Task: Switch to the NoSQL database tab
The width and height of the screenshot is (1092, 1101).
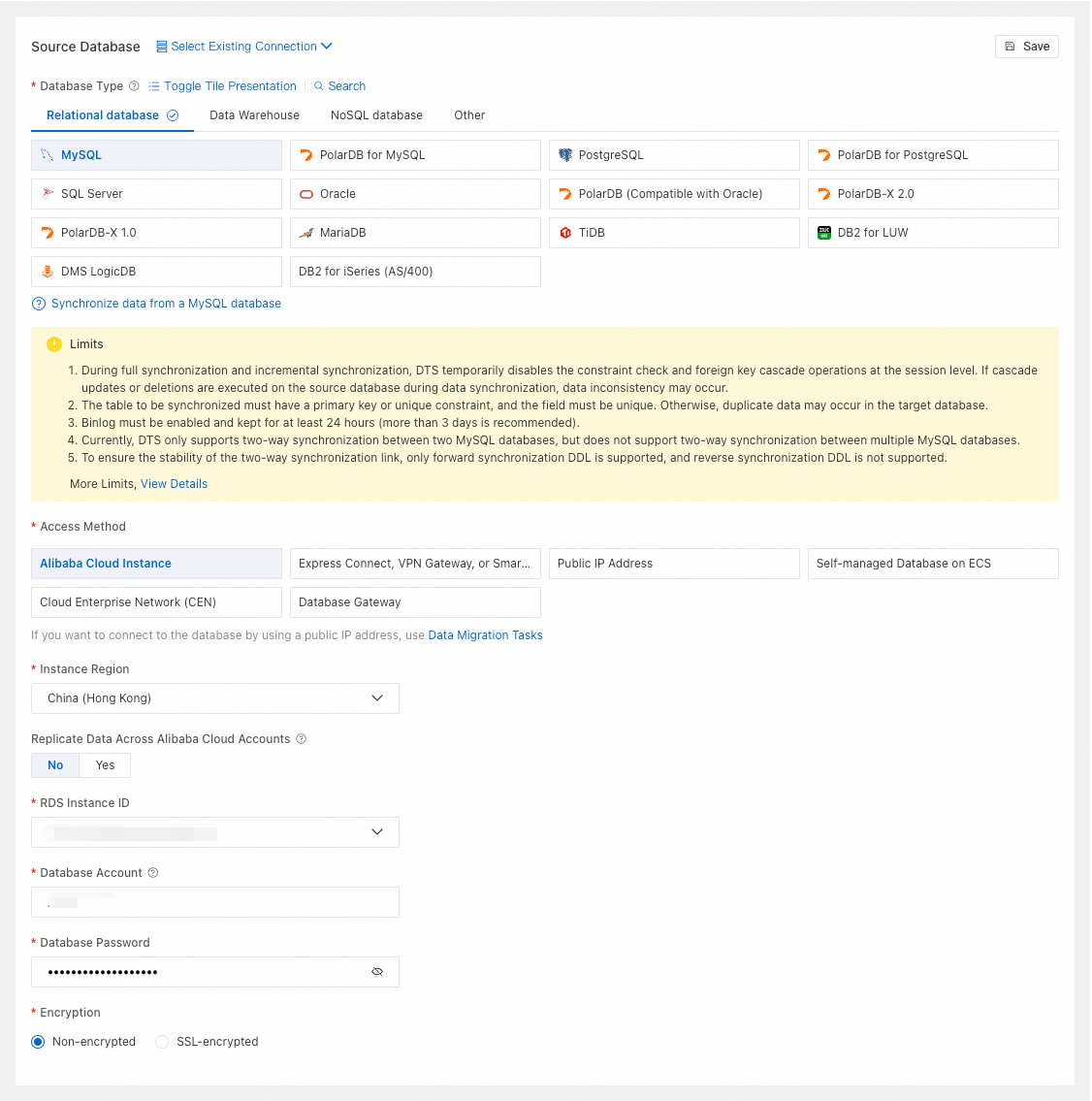Action: pyautogui.click(x=376, y=115)
